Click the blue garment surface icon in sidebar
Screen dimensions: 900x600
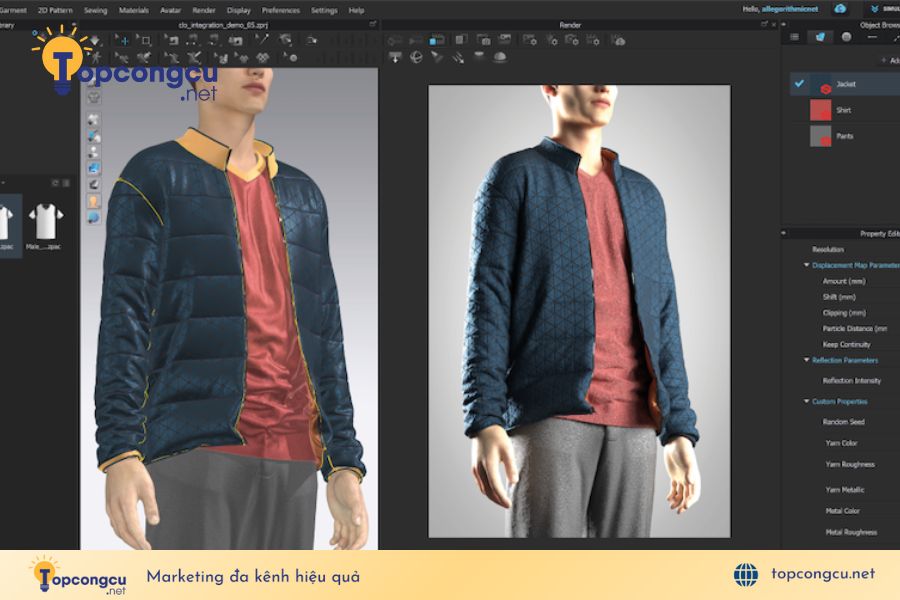tap(94, 168)
